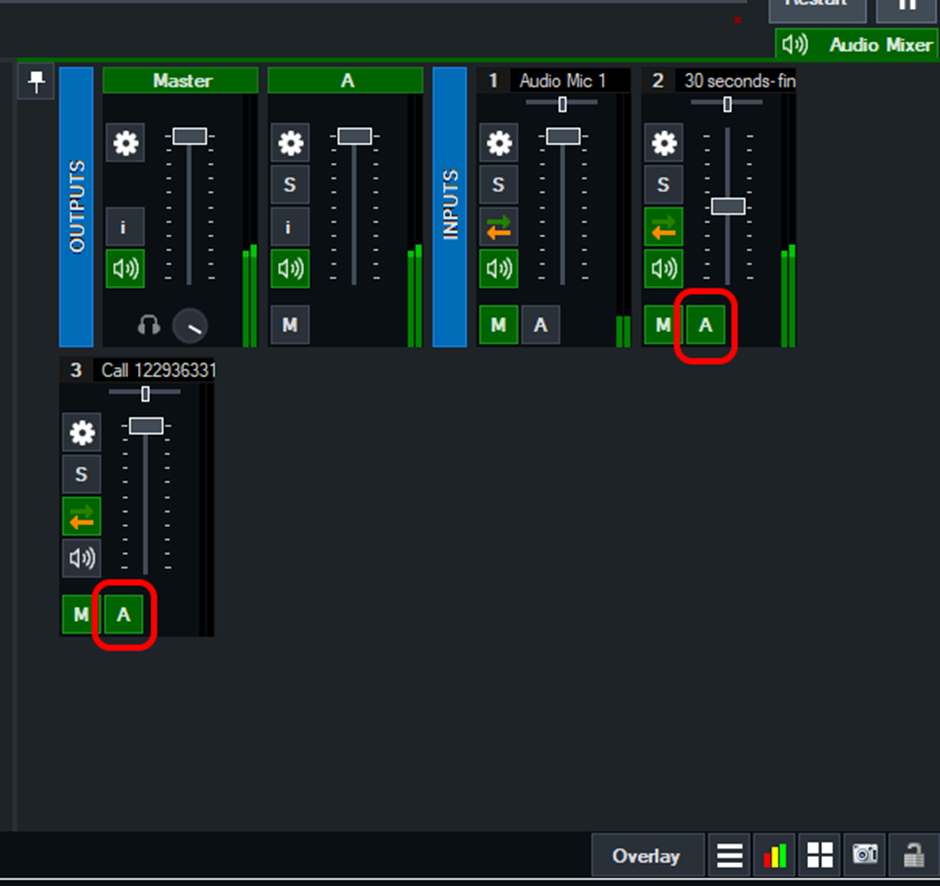
Task: Click the colored audio meter bars icon
Action: pyautogui.click(x=775, y=855)
